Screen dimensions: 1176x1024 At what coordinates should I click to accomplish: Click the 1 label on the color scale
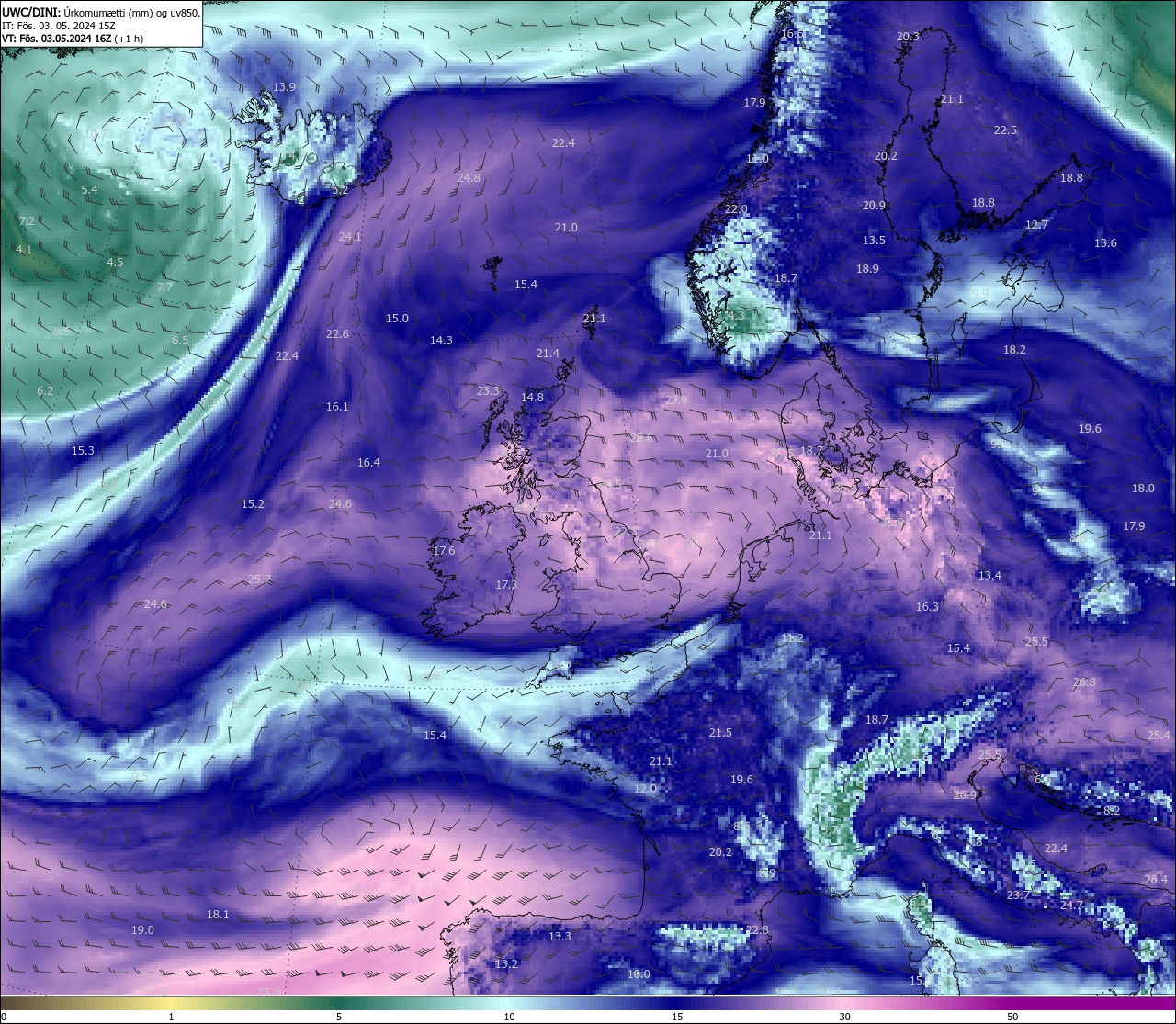pyautogui.click(x=171, y=1017)
